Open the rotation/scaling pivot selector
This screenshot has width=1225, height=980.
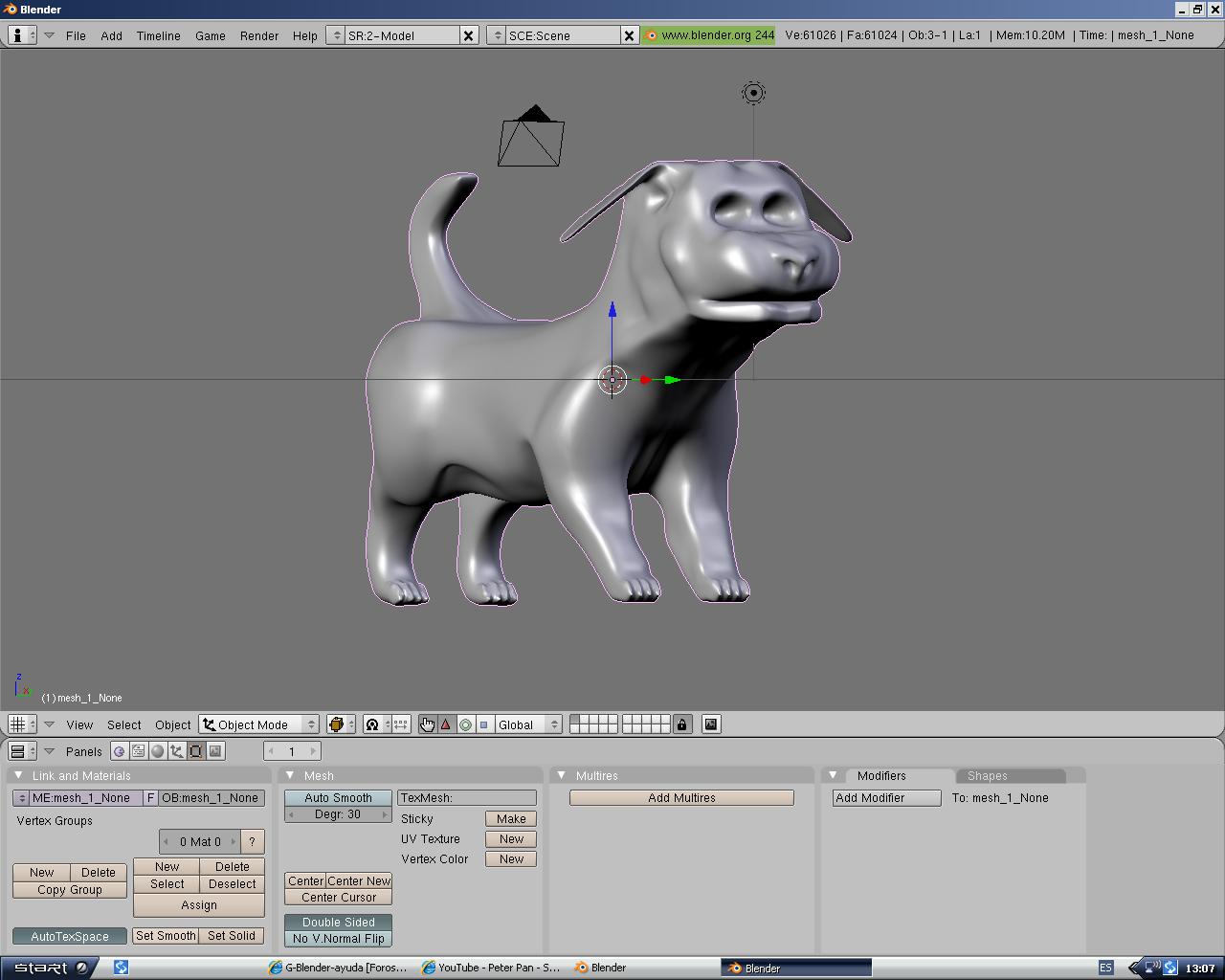tap(377, 724)
